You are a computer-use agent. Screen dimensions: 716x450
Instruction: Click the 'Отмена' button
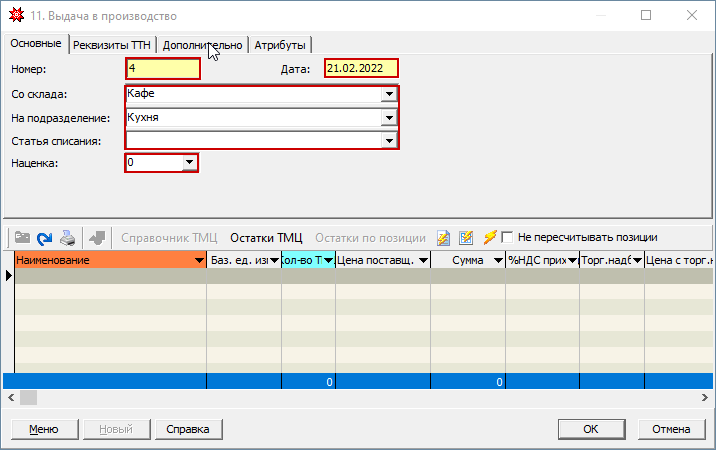671,429
